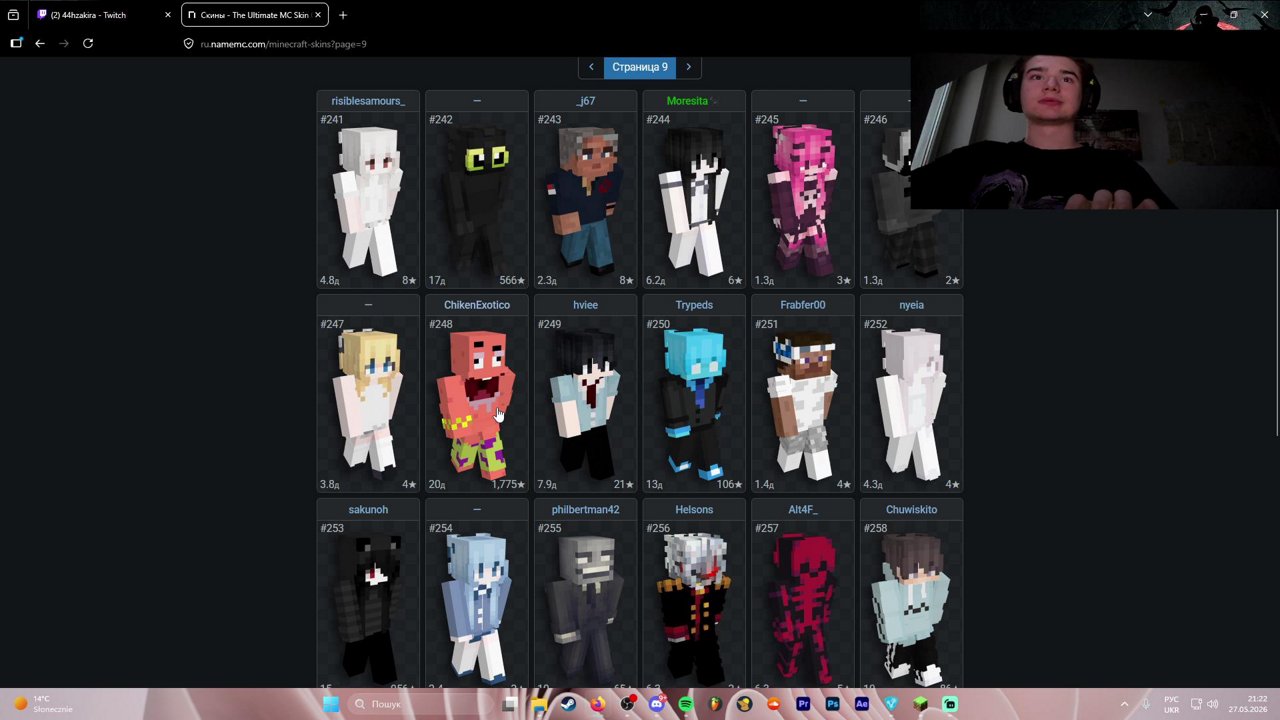View black skin #242 with yellow eyes

tap(477, 200)
